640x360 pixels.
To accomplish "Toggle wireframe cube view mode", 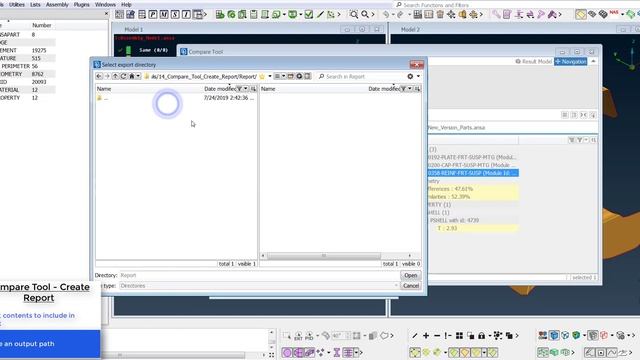I will click(x=565, y=336).
